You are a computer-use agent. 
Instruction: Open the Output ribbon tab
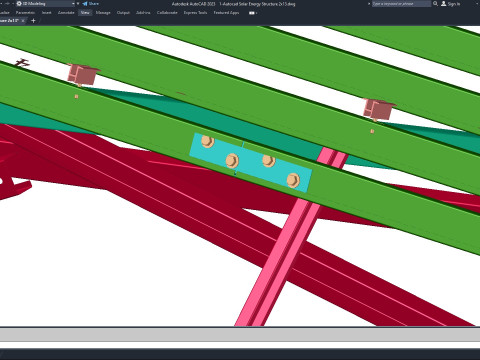coord(123,13)
